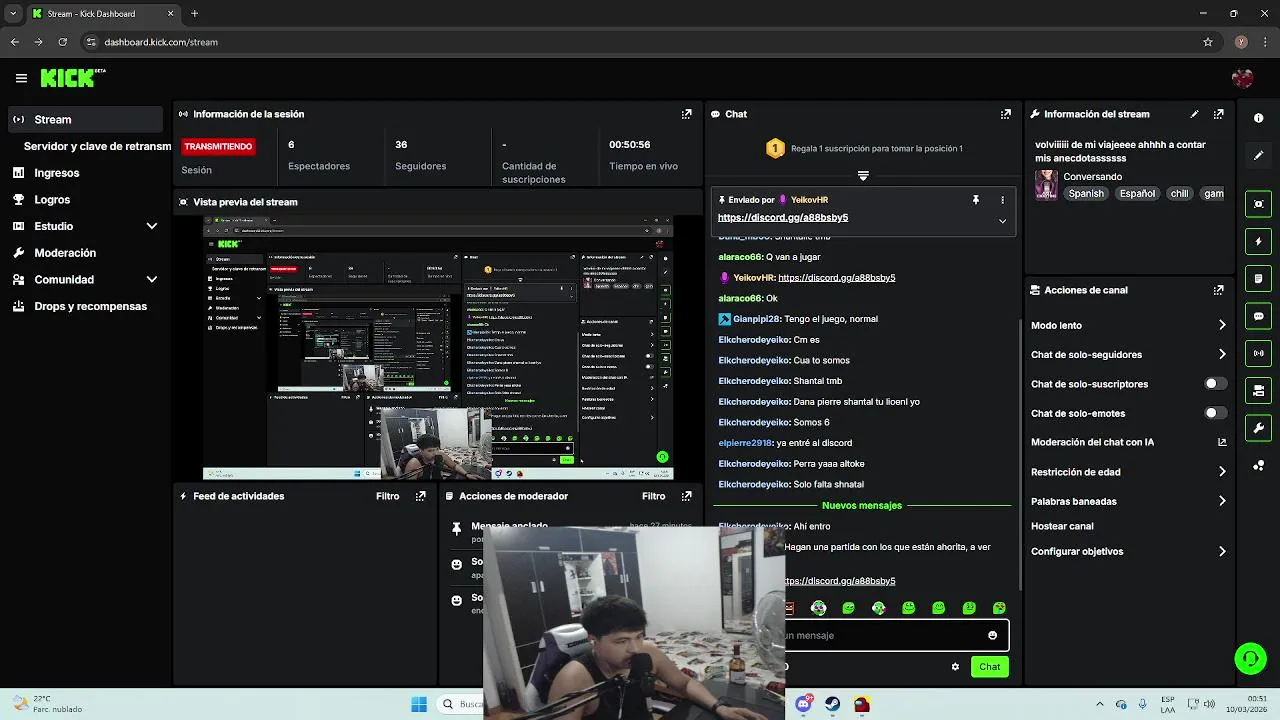Open Moderación del chat con IA external link
Viewport: 1280px width, 720px height.
pos(1222,442)
